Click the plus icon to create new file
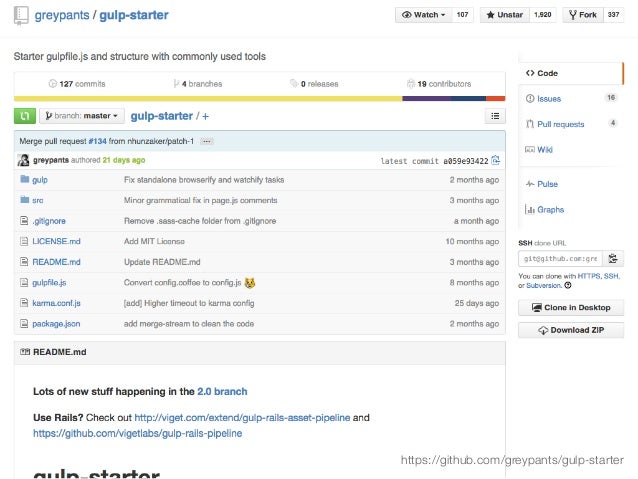 (x=205, y=116)
